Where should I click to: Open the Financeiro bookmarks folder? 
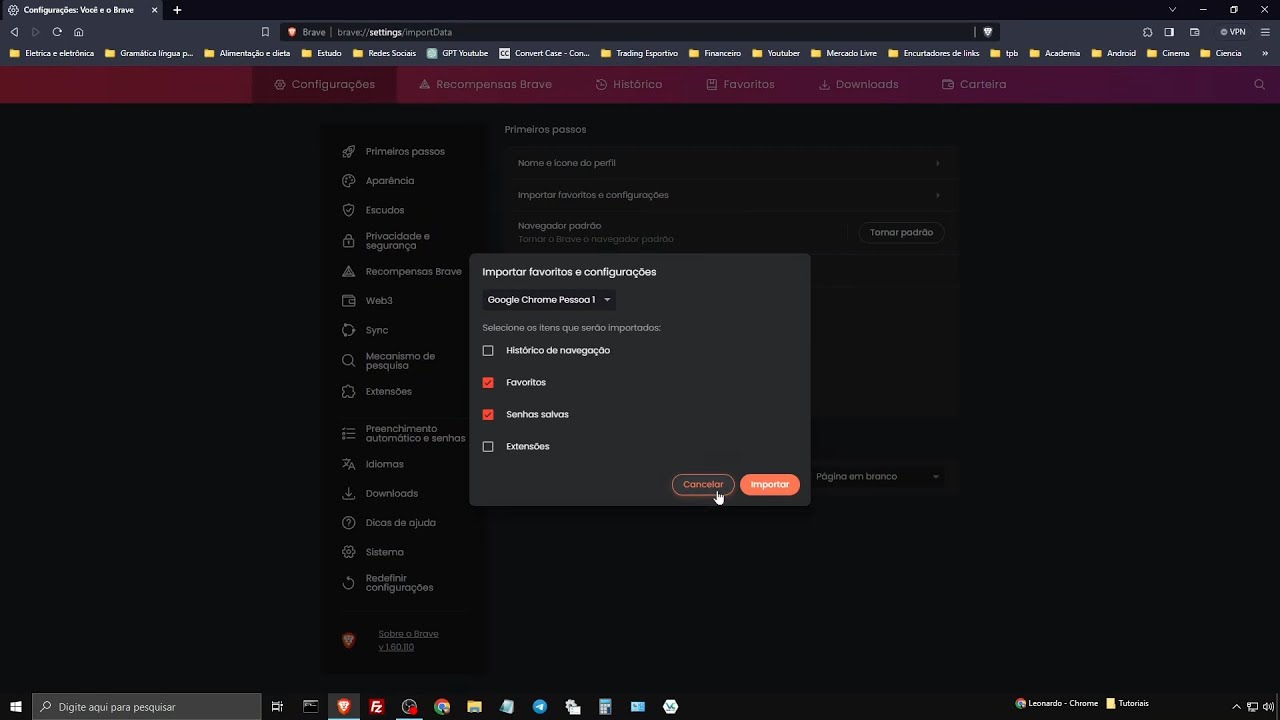coord(715,53)
